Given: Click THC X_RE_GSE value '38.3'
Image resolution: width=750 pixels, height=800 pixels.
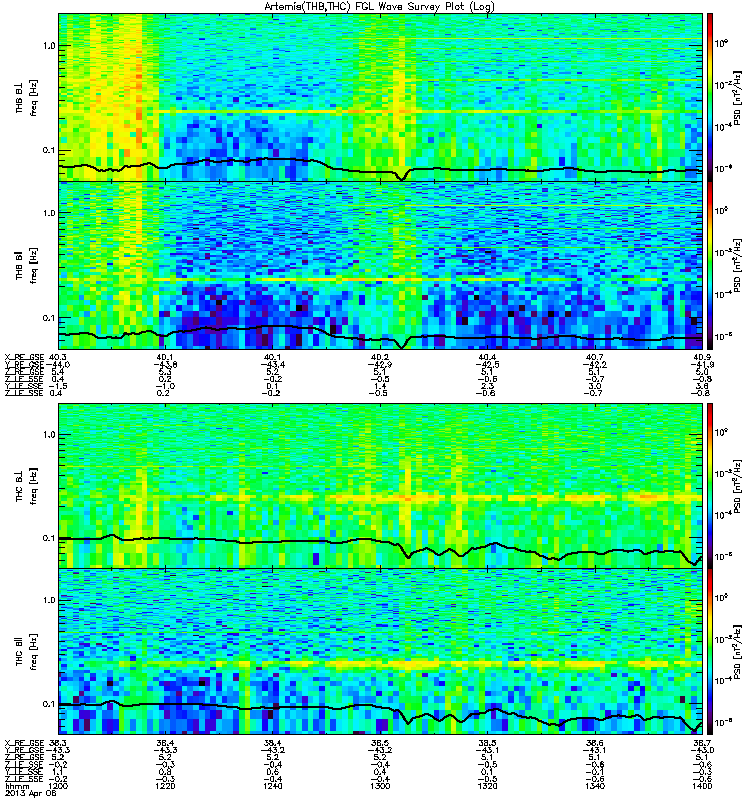Looking at the screenshot, I should [x=57, y=743].
